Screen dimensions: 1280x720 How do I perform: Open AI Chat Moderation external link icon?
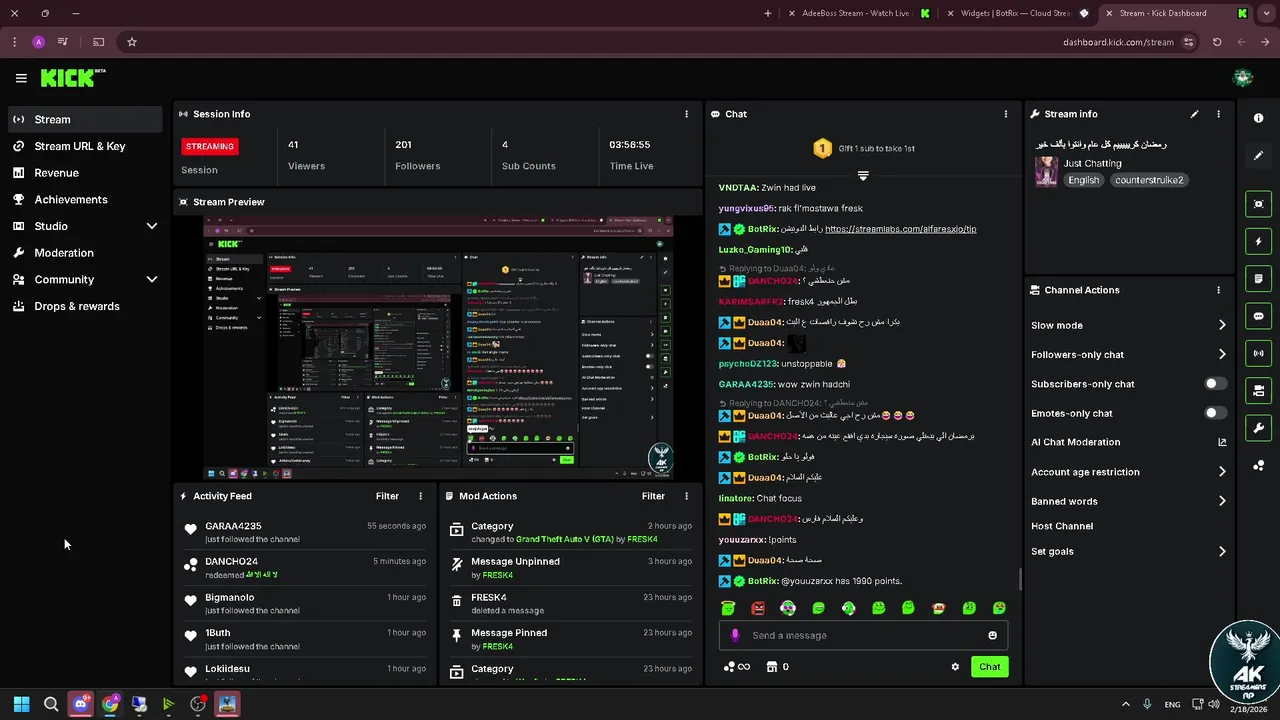(1222, 442)
